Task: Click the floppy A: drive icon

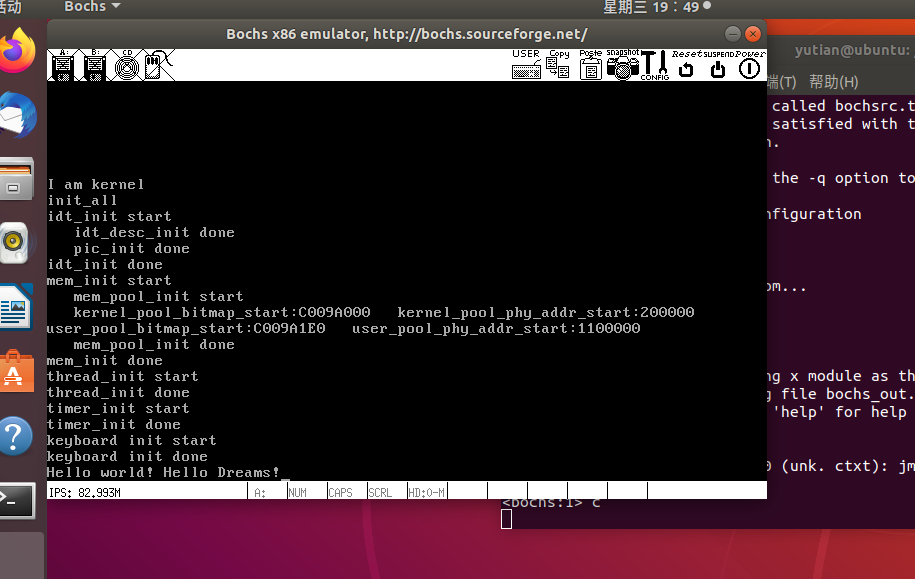Action: 62,65
